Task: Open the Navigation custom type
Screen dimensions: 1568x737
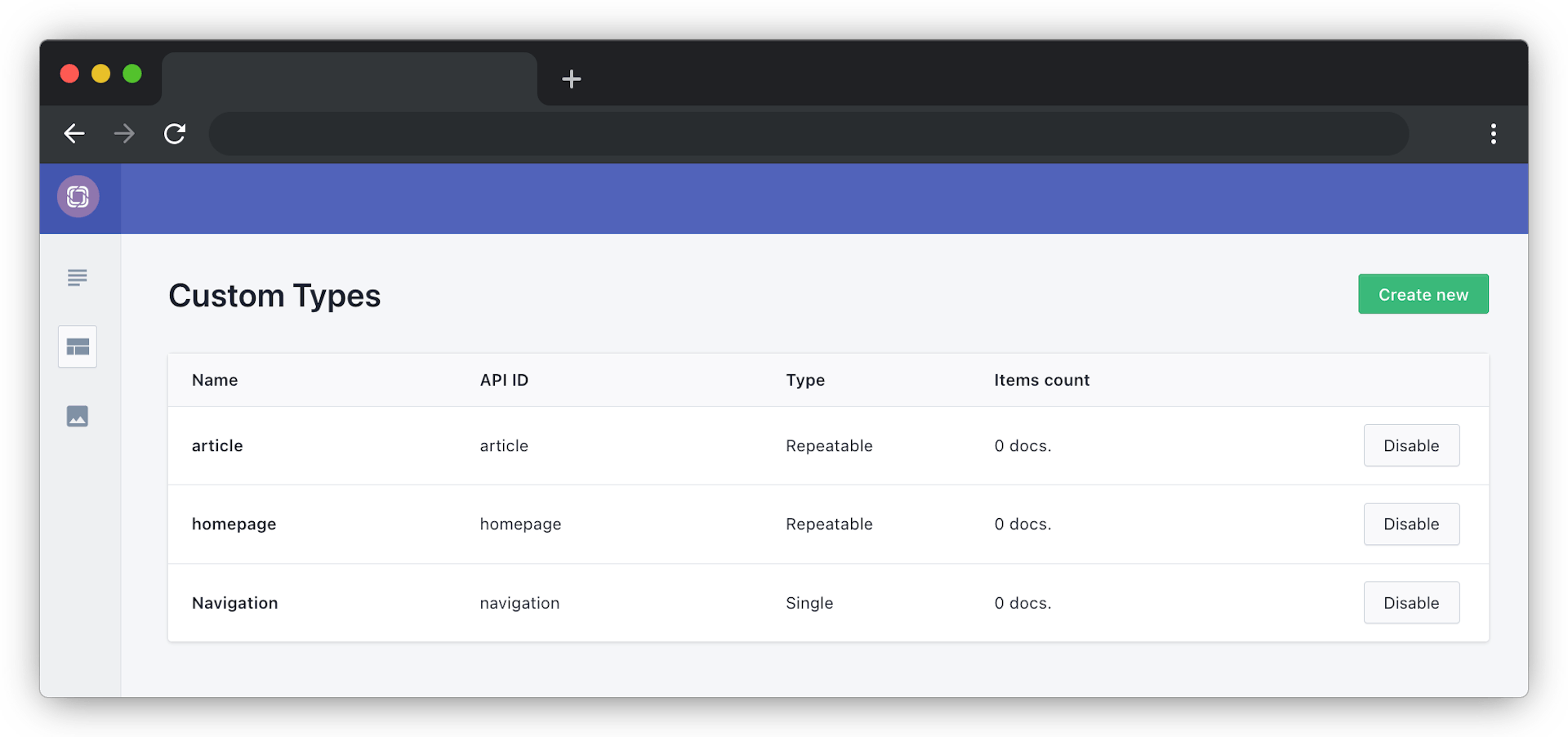Action: [x=234, y=602]
